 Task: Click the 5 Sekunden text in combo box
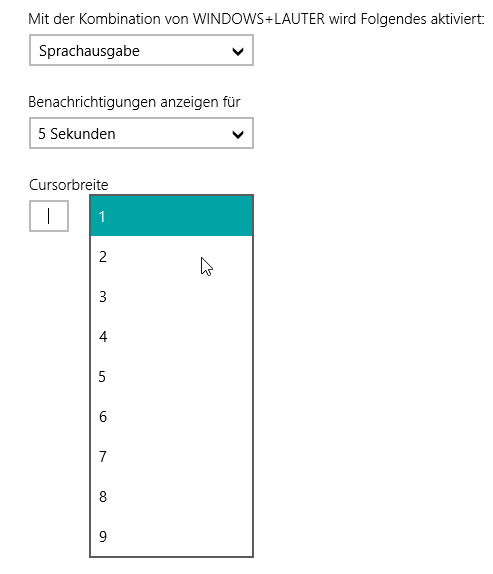point(77,134)
